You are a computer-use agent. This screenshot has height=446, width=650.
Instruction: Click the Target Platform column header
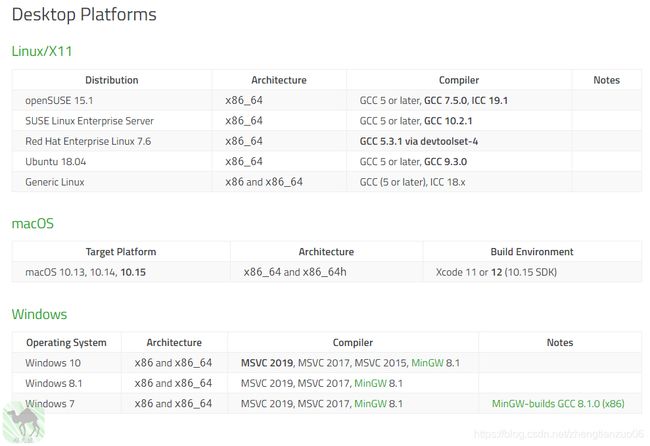(x=121, y=252)
